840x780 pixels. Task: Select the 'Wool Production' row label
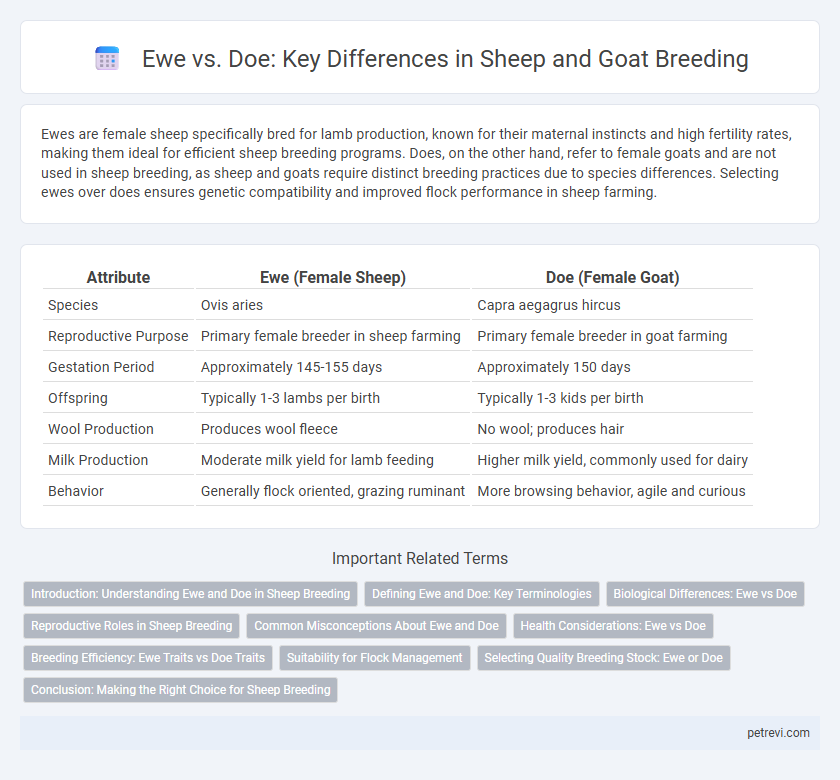(101, 429)
